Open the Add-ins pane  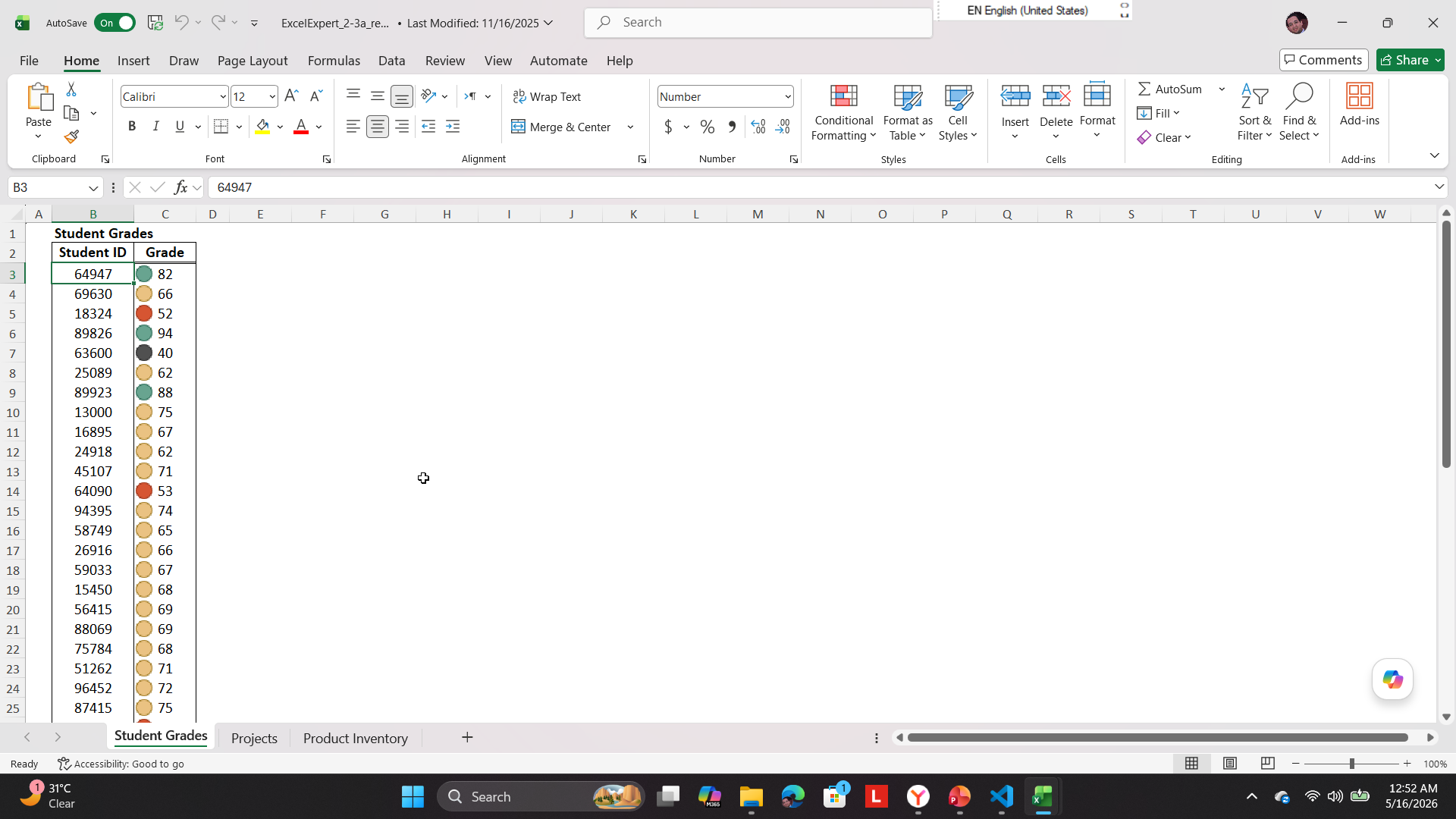[1360, 105]
